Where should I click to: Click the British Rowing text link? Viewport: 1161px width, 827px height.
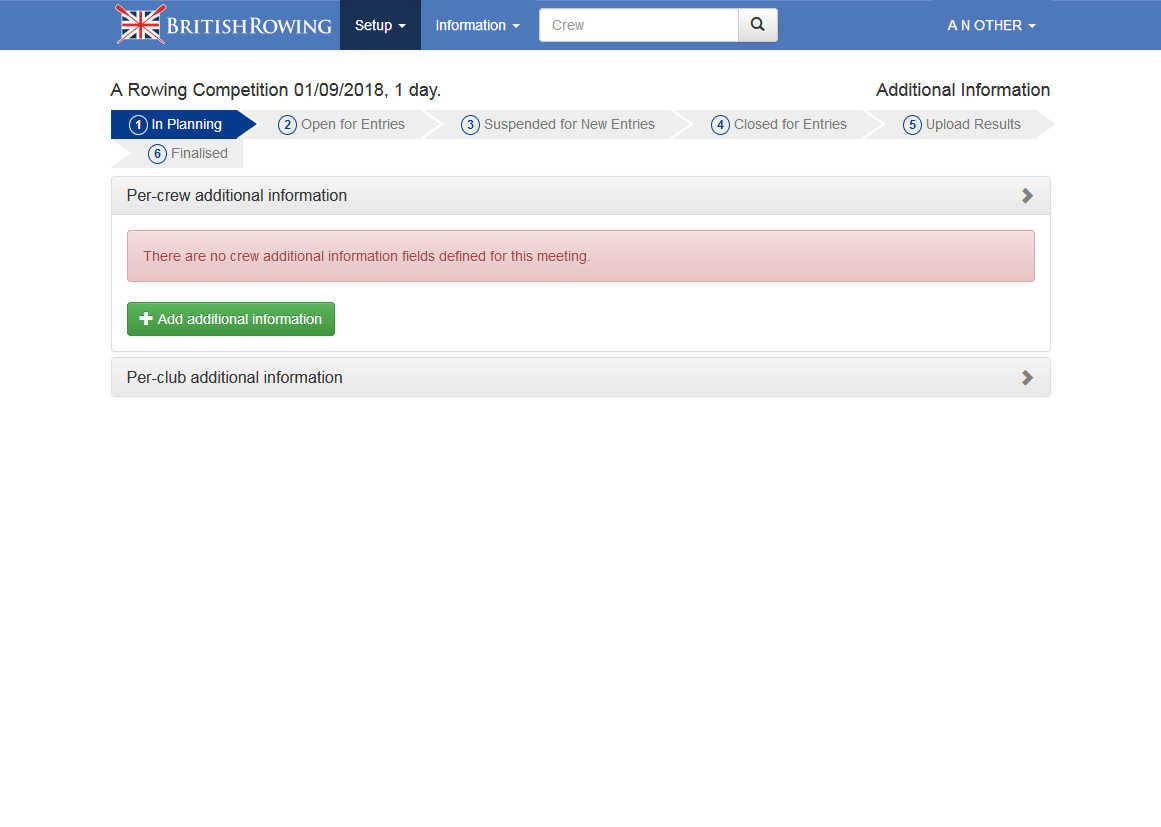pyautogui.click(x=249, y=26)
